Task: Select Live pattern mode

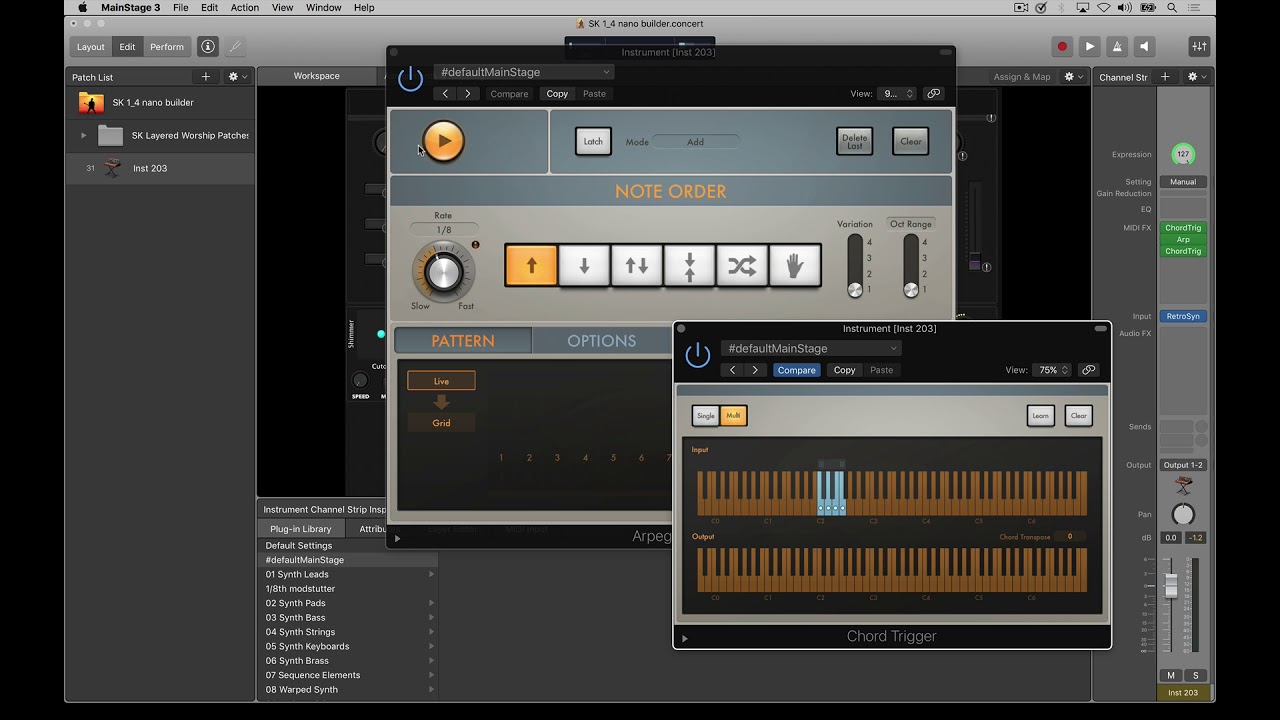Action: tap(441, 381)
